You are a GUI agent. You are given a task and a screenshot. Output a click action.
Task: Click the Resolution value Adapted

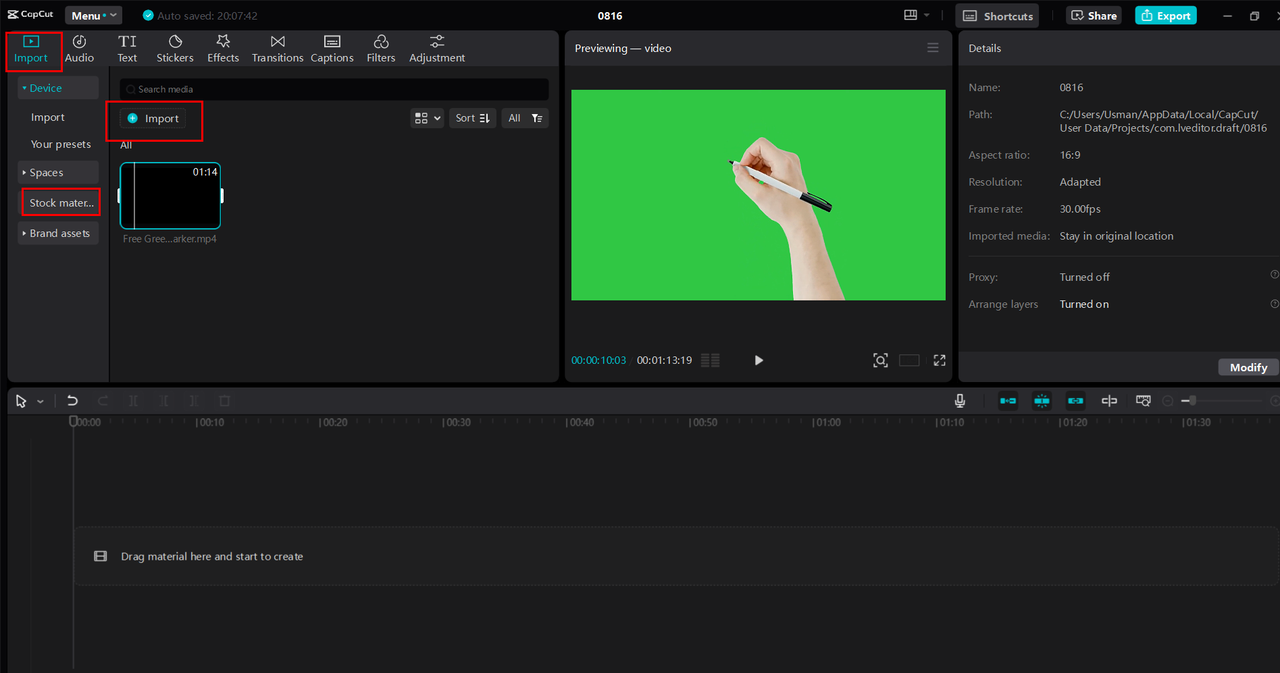click(x=1080, y=182)
